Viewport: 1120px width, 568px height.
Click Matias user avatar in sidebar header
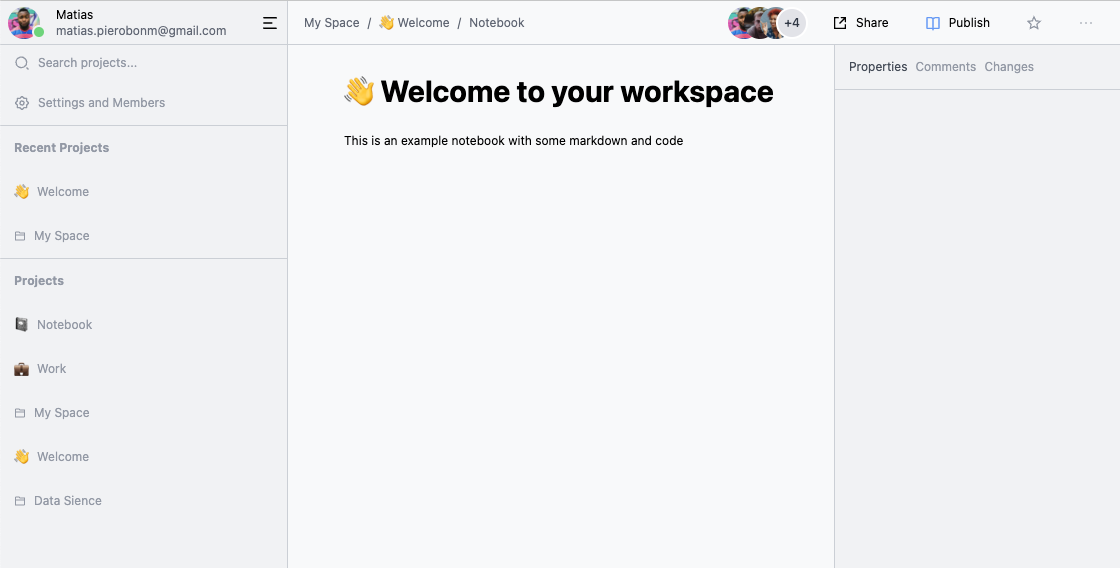pos(24,23)
